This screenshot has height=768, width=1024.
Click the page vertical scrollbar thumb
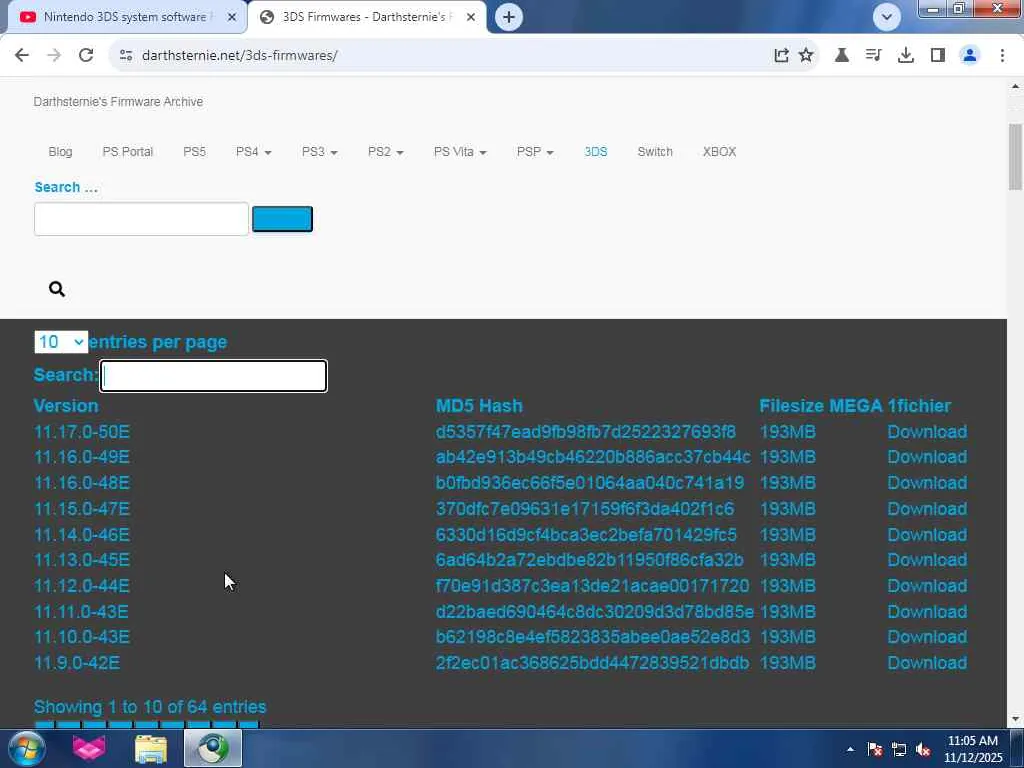(x=1015, y=157)
